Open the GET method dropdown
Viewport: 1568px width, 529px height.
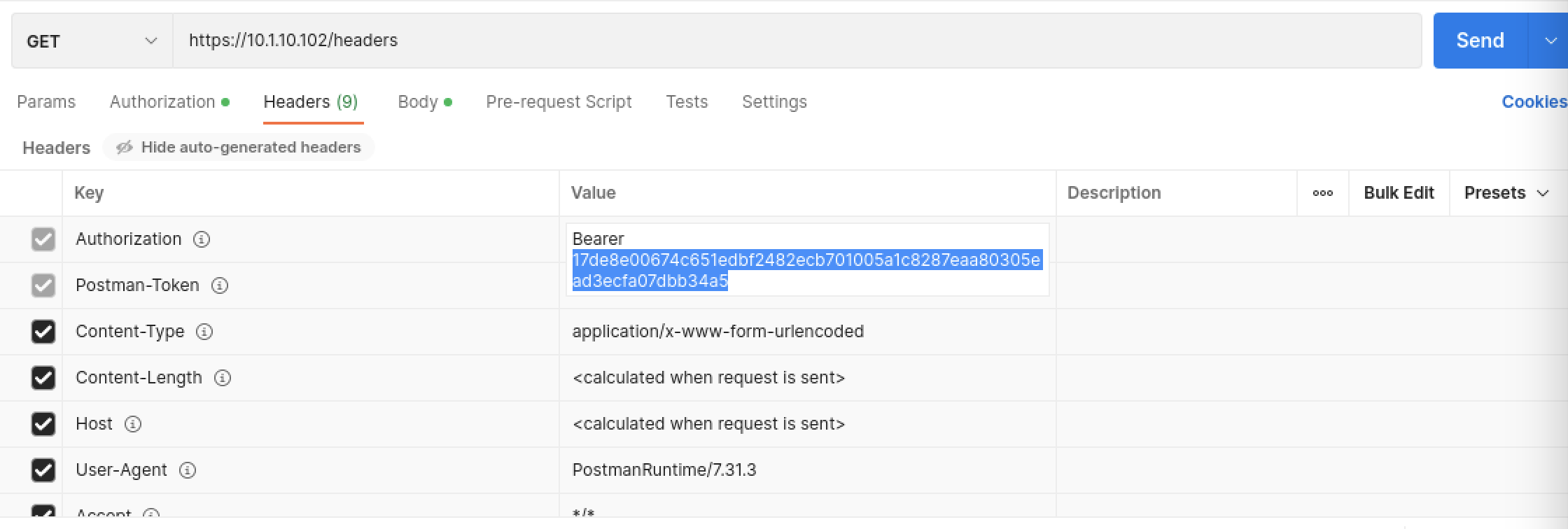click(92, 41)
